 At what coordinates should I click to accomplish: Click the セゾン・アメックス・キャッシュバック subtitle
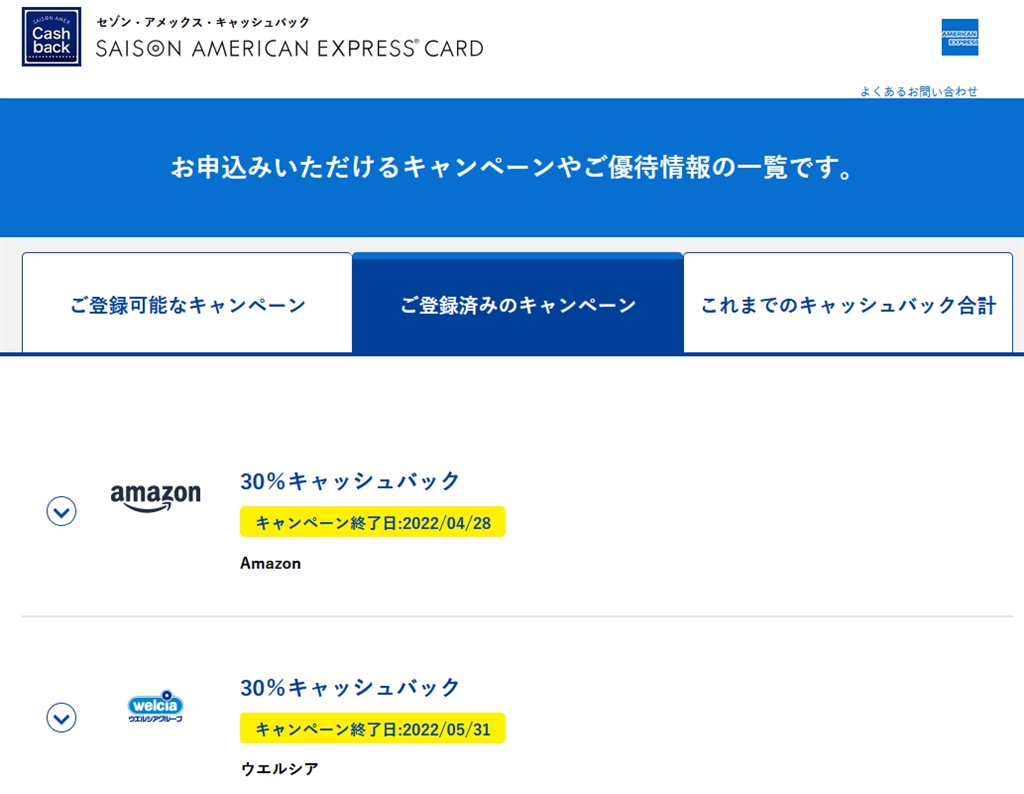[203, 22]
